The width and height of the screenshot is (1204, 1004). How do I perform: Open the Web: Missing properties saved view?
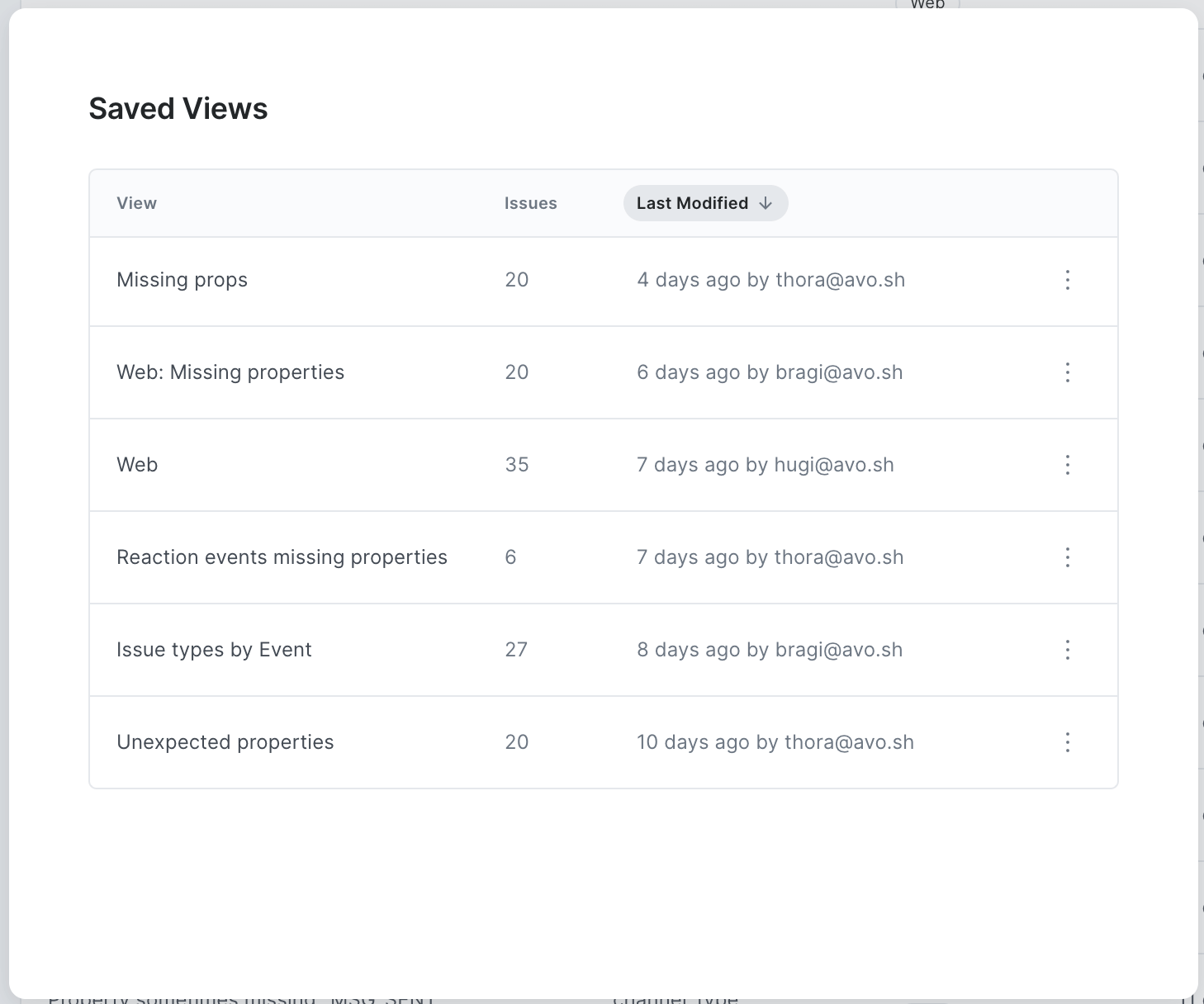click(x=230, y=372)
